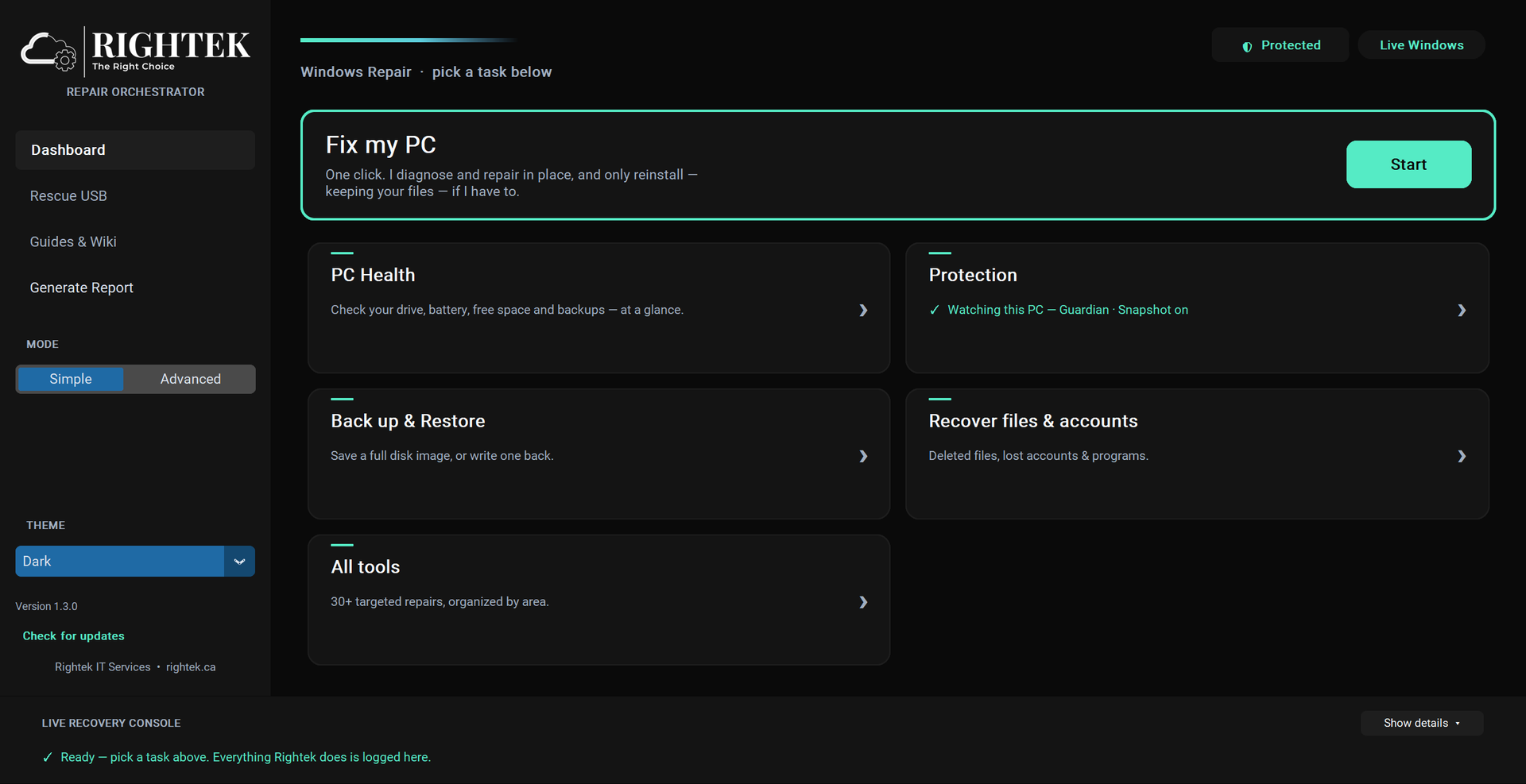Click Recover files & accounts heading
Viewport: 1526px width, 784px height.
pos(1033,421)
